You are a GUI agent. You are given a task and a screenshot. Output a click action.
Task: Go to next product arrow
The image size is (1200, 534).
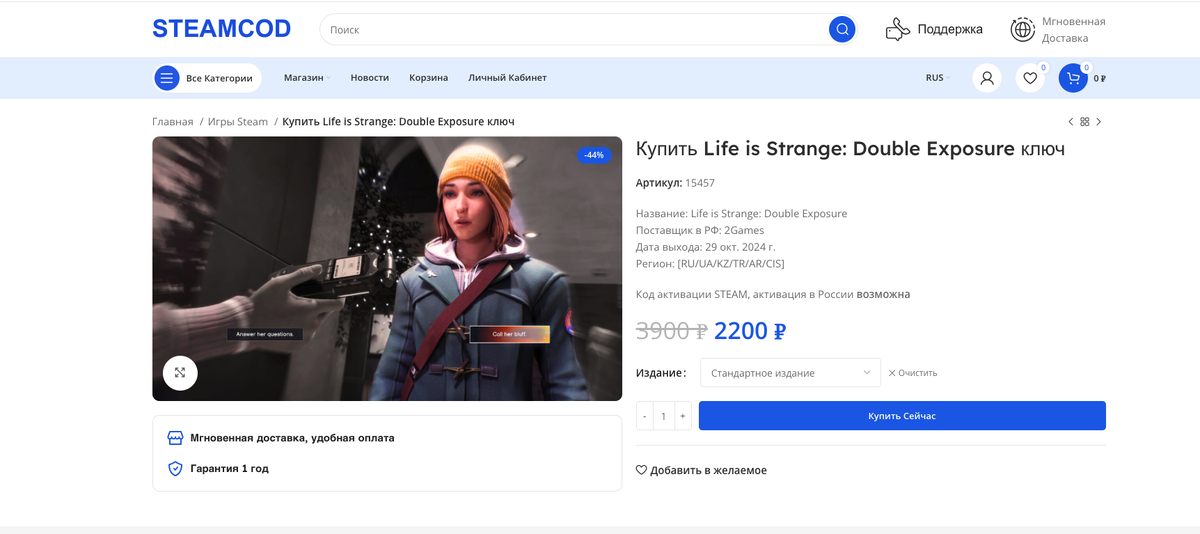(1099, 122)
